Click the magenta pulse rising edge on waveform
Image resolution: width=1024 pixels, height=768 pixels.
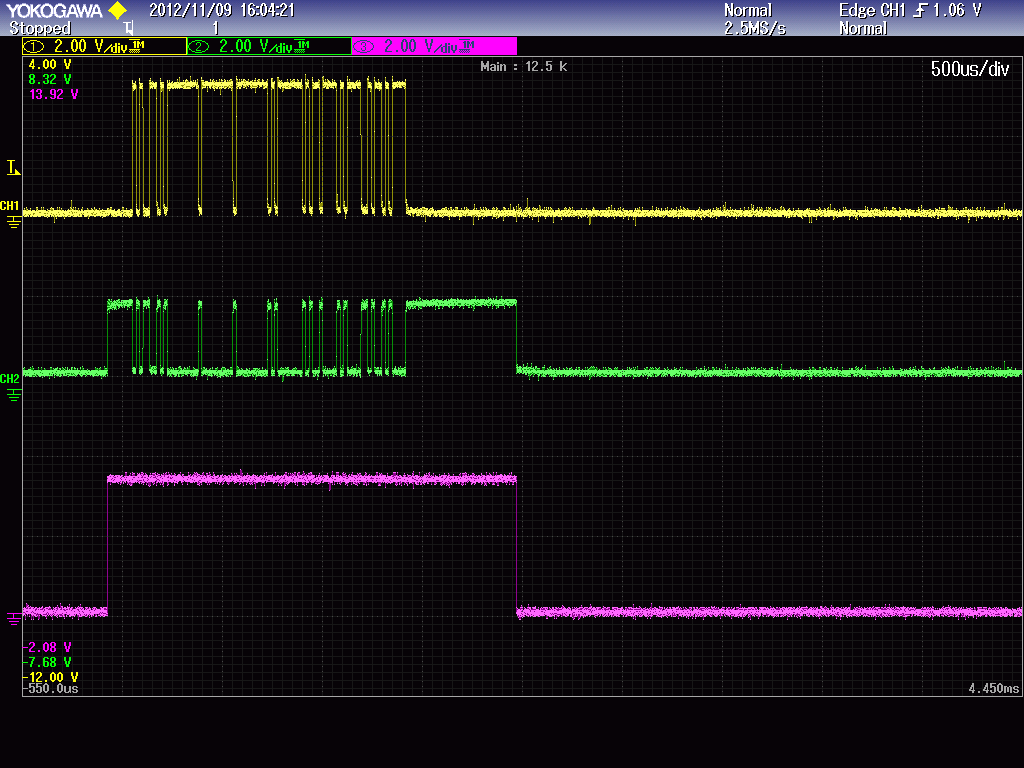pos(108,545)
